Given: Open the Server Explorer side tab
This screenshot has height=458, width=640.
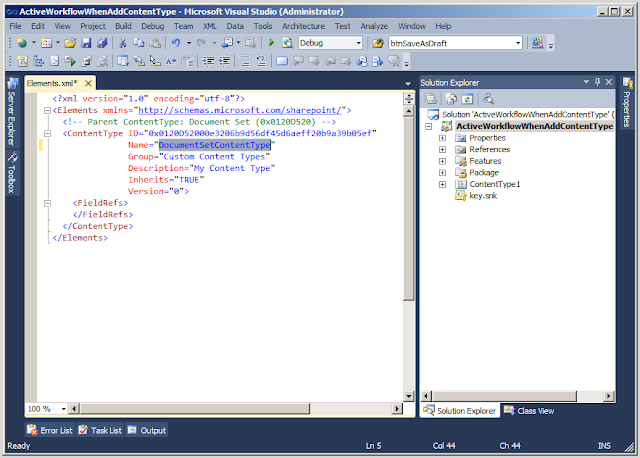Looking at the screenshot, I should 12,112.
